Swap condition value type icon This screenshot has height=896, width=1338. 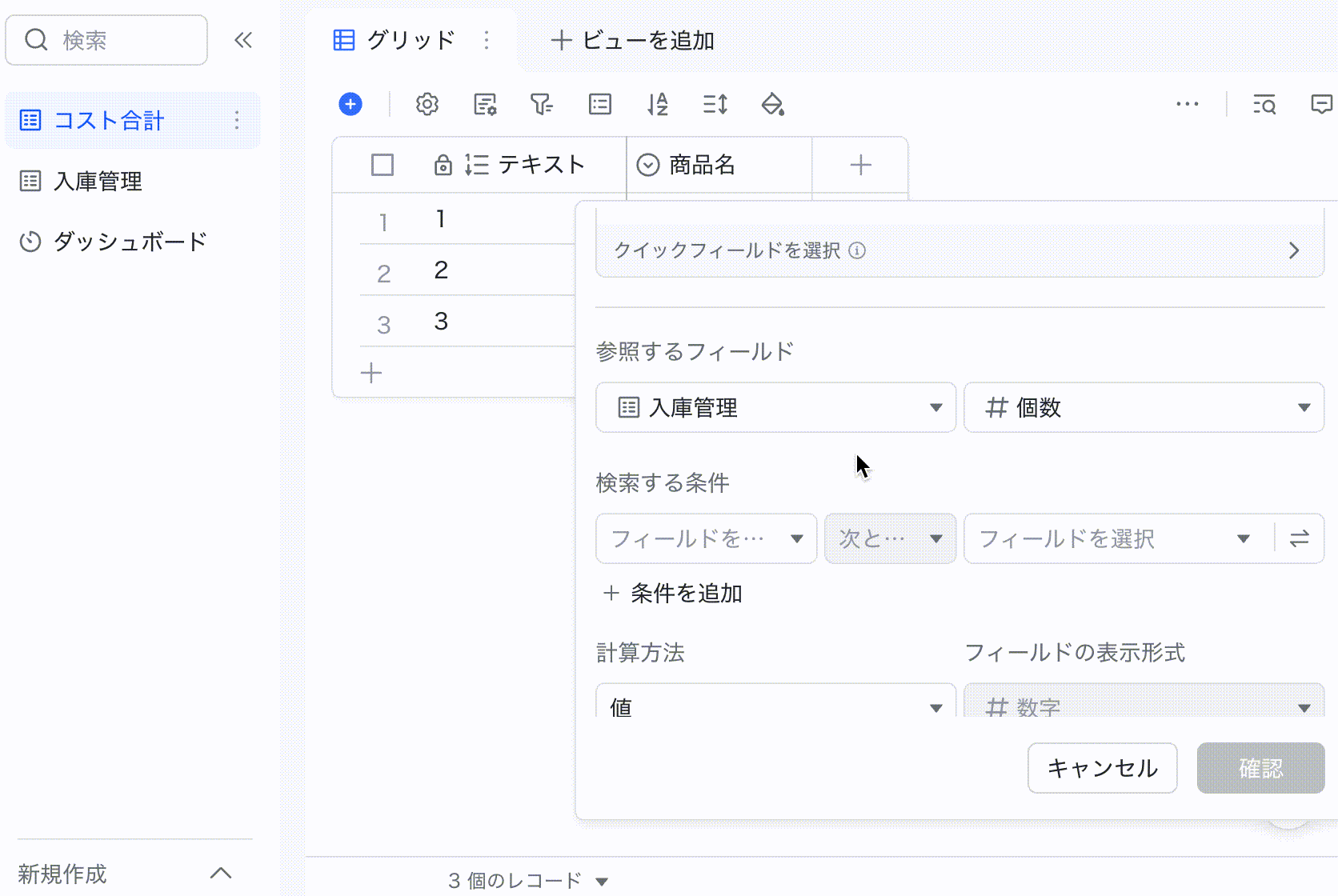pos(1300,538)
